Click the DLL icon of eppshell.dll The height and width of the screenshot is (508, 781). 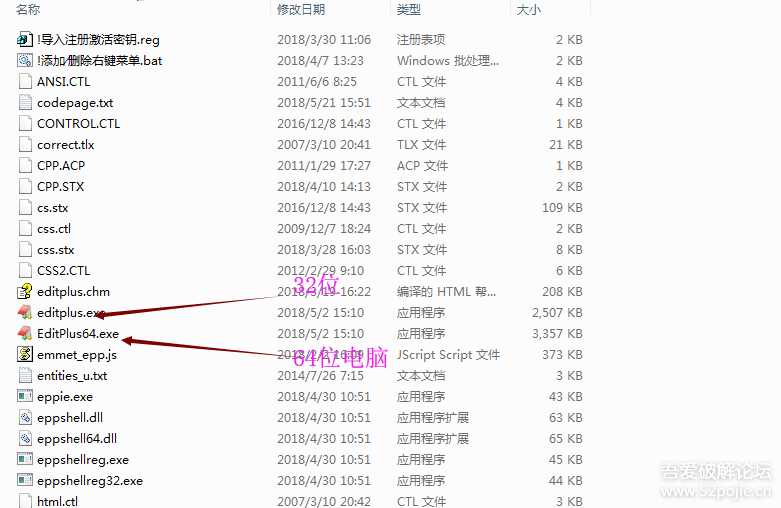pyautogui.click(x=25, y=417)
